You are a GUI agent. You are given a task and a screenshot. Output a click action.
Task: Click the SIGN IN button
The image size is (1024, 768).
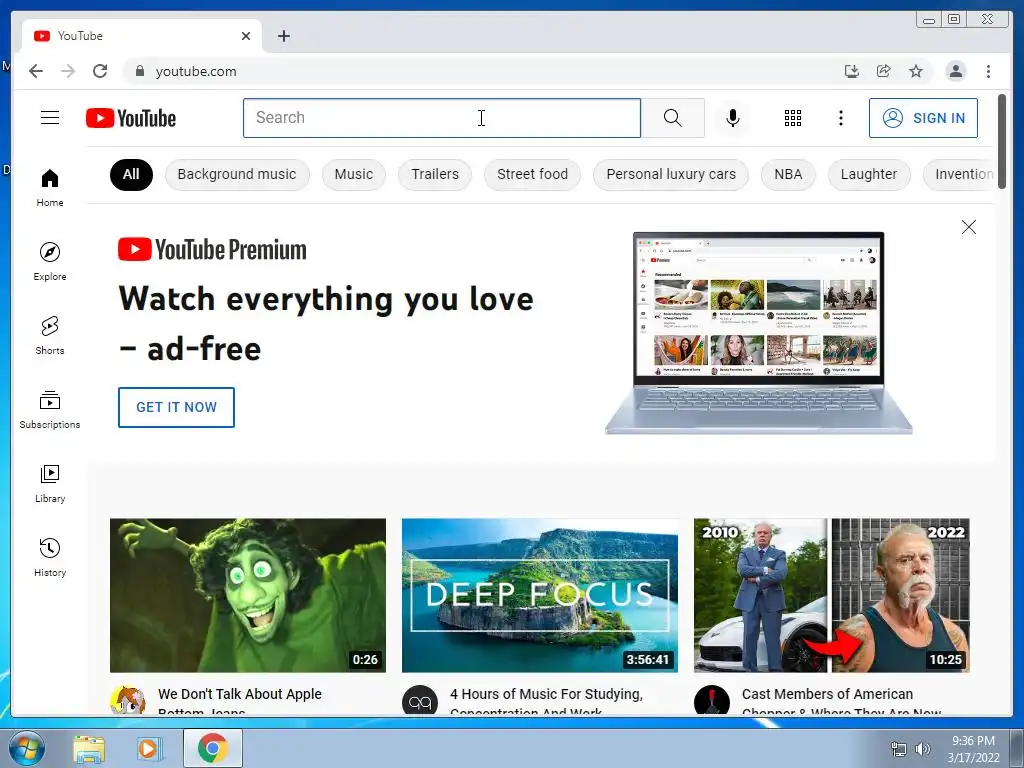pyautogui.click(x=923, y=118)
